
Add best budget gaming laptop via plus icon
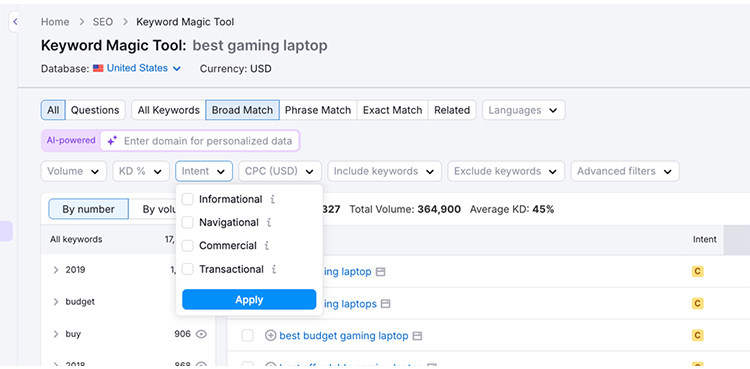[270, 336]
